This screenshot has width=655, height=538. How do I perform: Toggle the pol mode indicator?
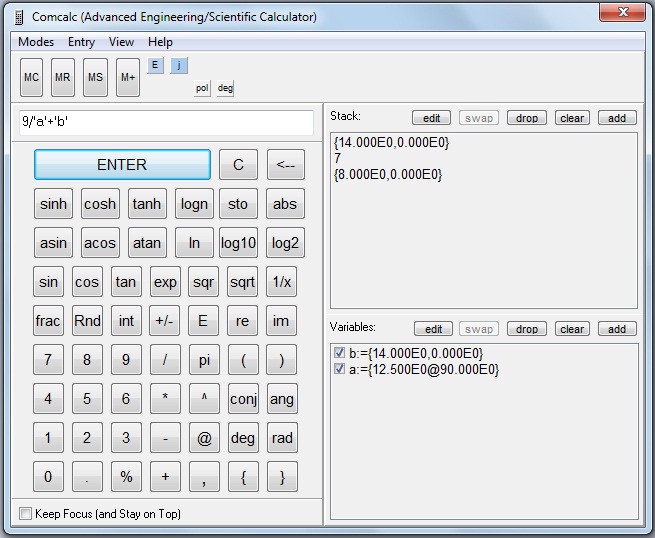click(x=202, y=88)
